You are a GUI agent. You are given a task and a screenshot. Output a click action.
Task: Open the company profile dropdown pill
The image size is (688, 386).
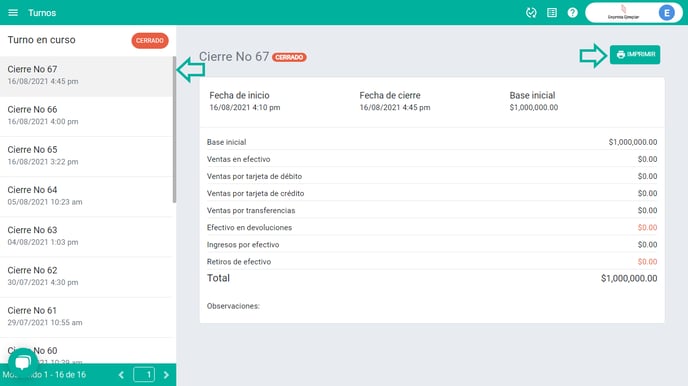tap(634, 13)
